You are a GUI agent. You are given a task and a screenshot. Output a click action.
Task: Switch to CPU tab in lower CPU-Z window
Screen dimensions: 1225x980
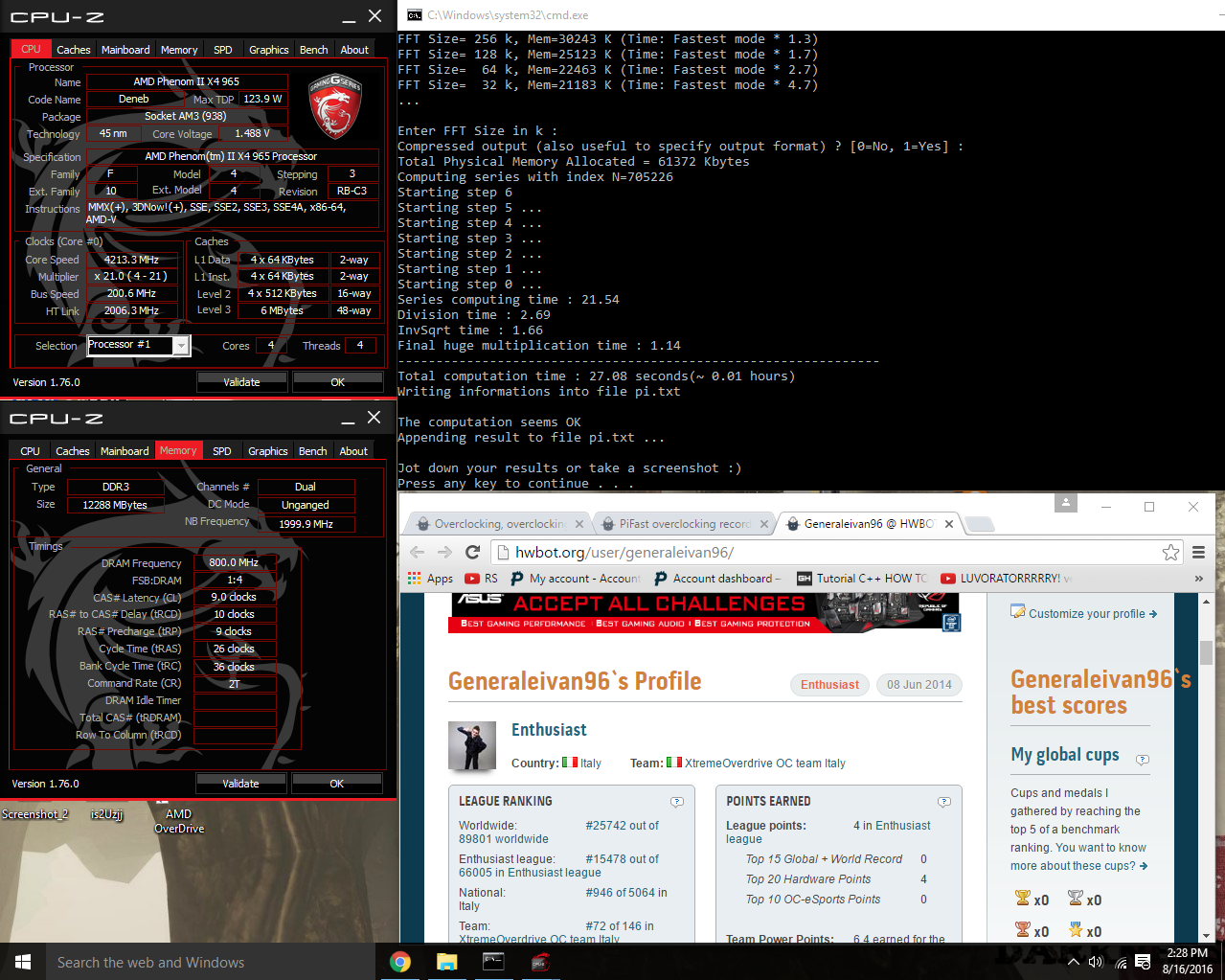point(31,451)
